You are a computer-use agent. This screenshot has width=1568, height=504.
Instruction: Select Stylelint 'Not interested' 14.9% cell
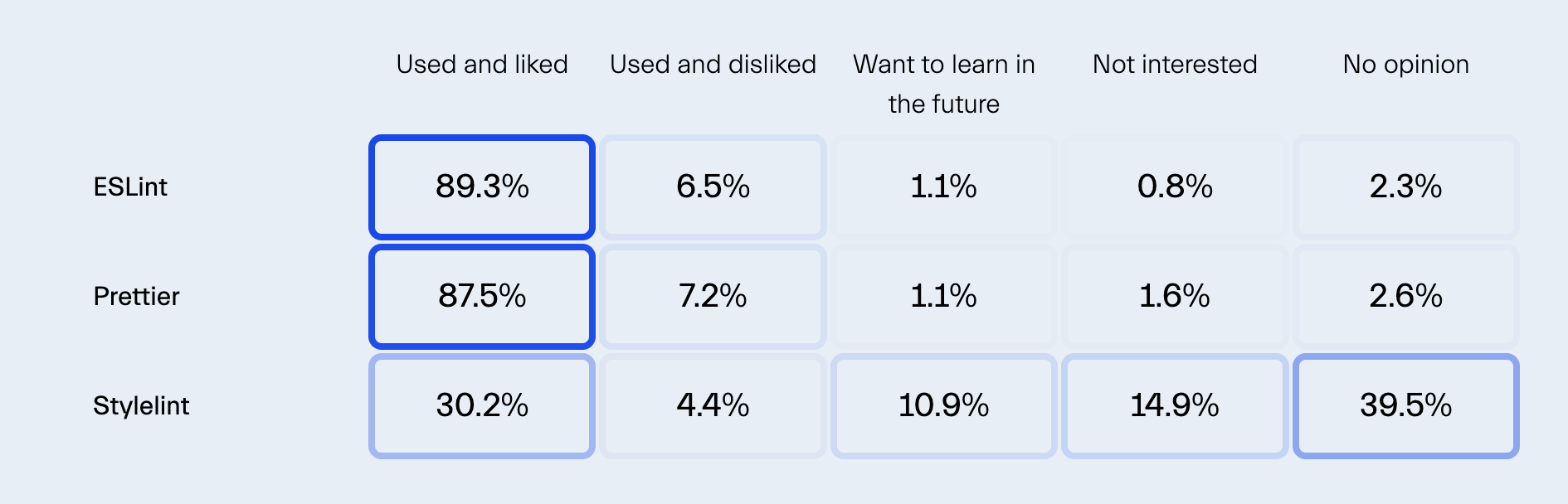(x=1175, y=406)
